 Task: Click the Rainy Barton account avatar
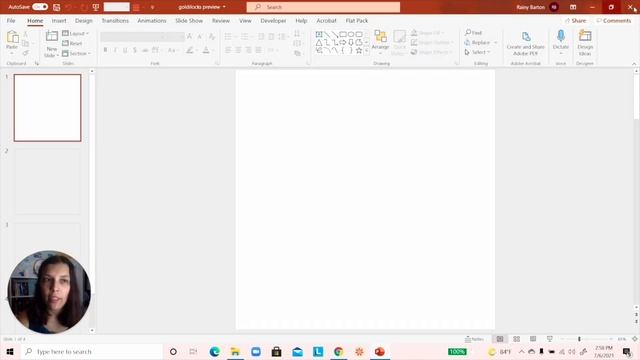pos(554,7)
